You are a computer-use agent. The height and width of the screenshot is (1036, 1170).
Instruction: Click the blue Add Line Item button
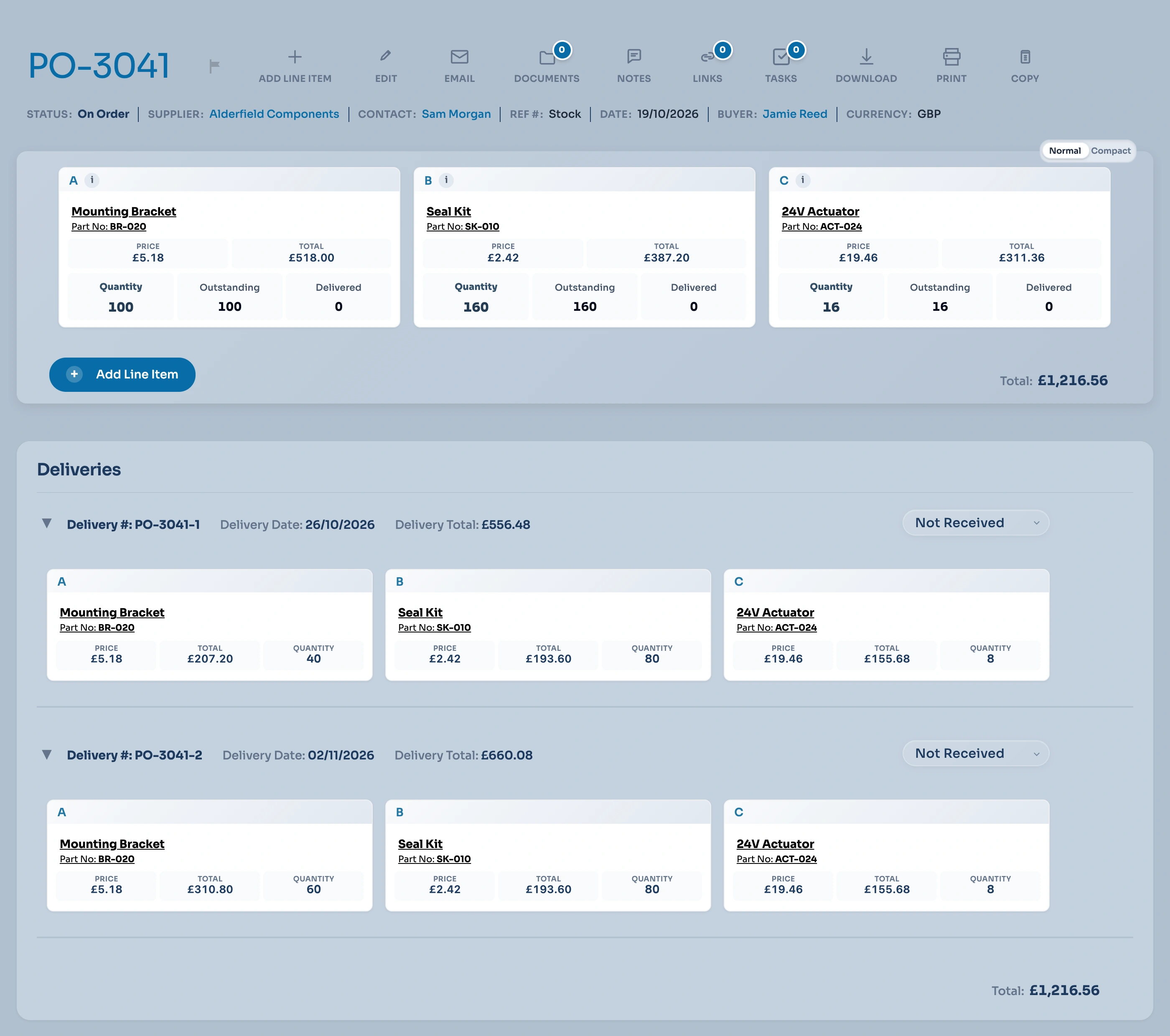(122, 375)
